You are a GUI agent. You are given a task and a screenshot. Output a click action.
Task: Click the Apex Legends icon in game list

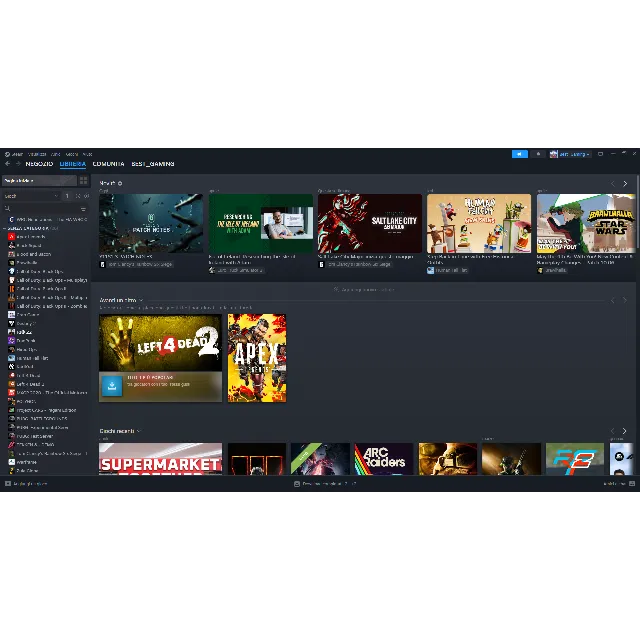pyautogui.click(x=11, y=237)
